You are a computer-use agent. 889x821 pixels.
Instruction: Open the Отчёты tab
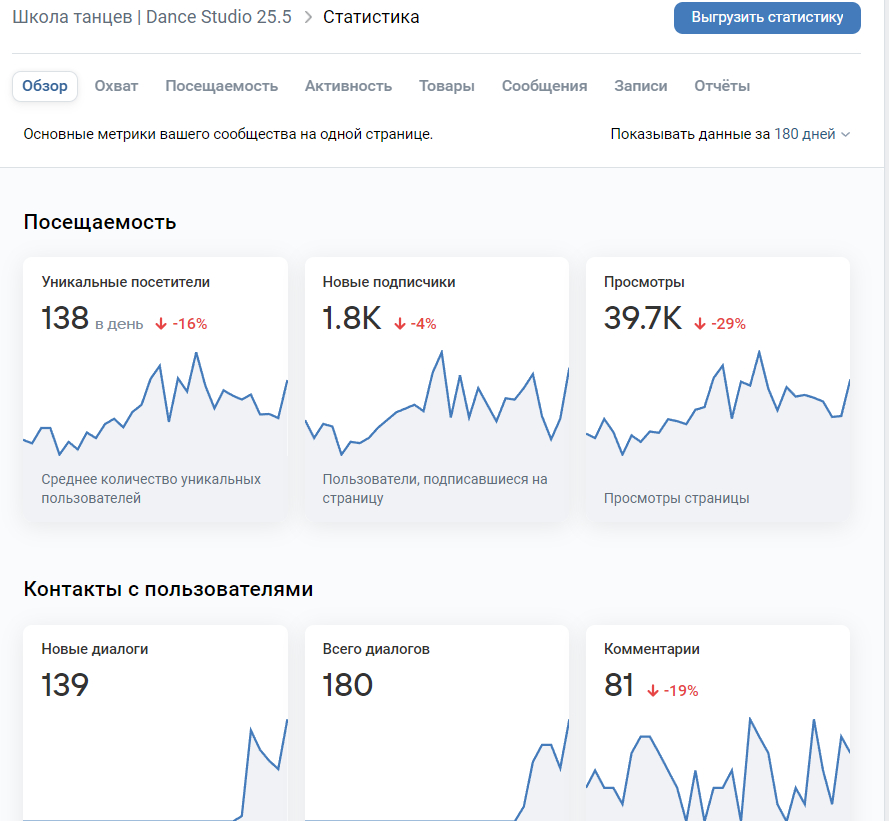coord(722,86)
